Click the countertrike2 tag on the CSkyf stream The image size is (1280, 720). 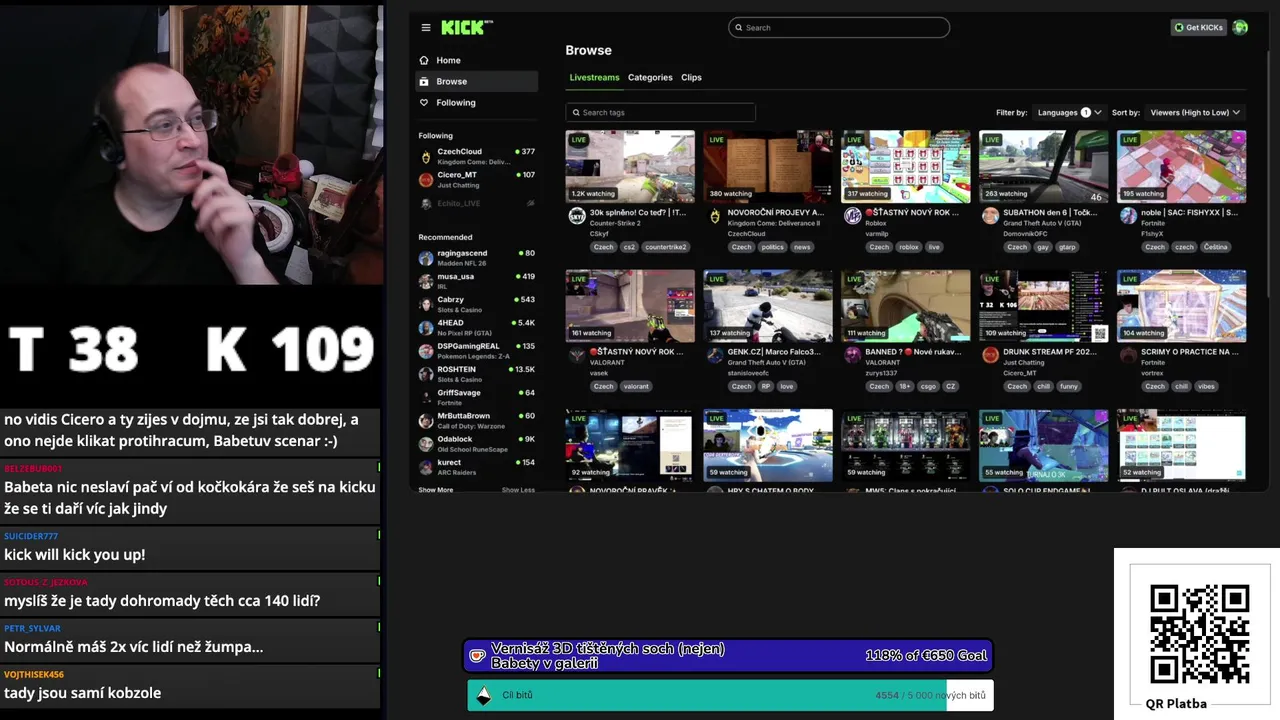665,247
